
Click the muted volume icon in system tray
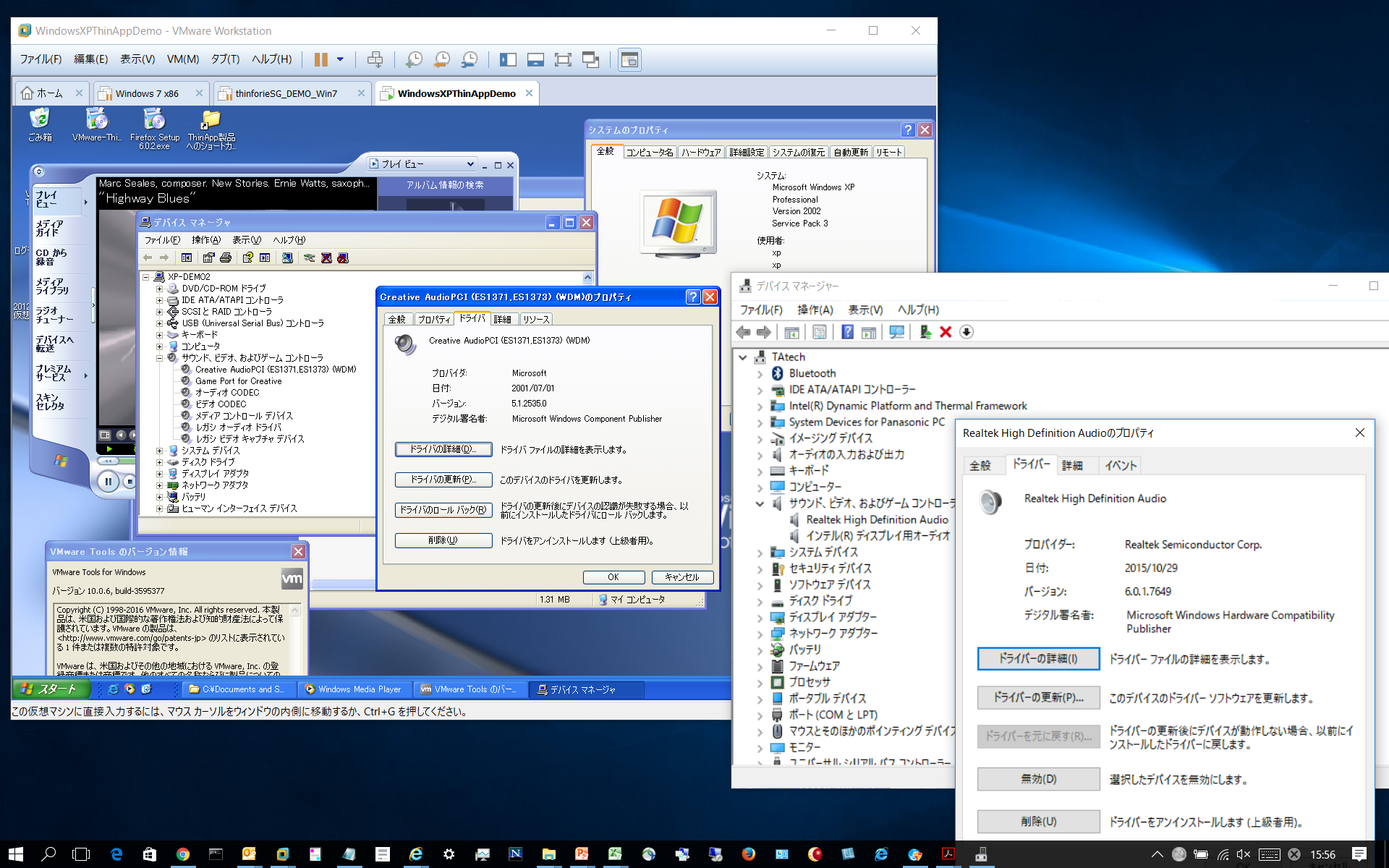1244,854
